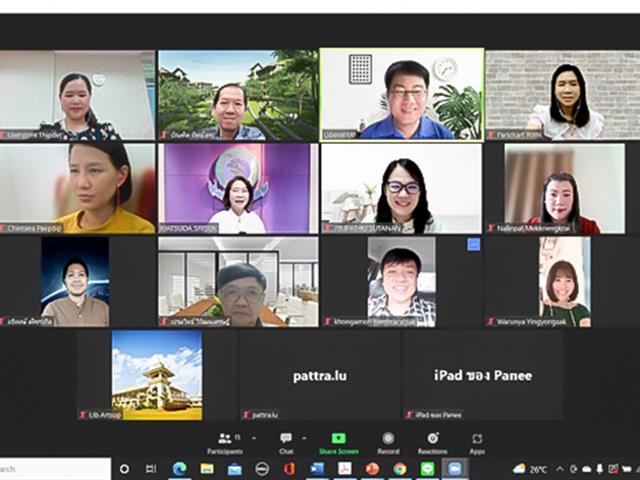The image size is (640, 480).
Task: Open Task View on the taskbar
Action: click(151, 469)
